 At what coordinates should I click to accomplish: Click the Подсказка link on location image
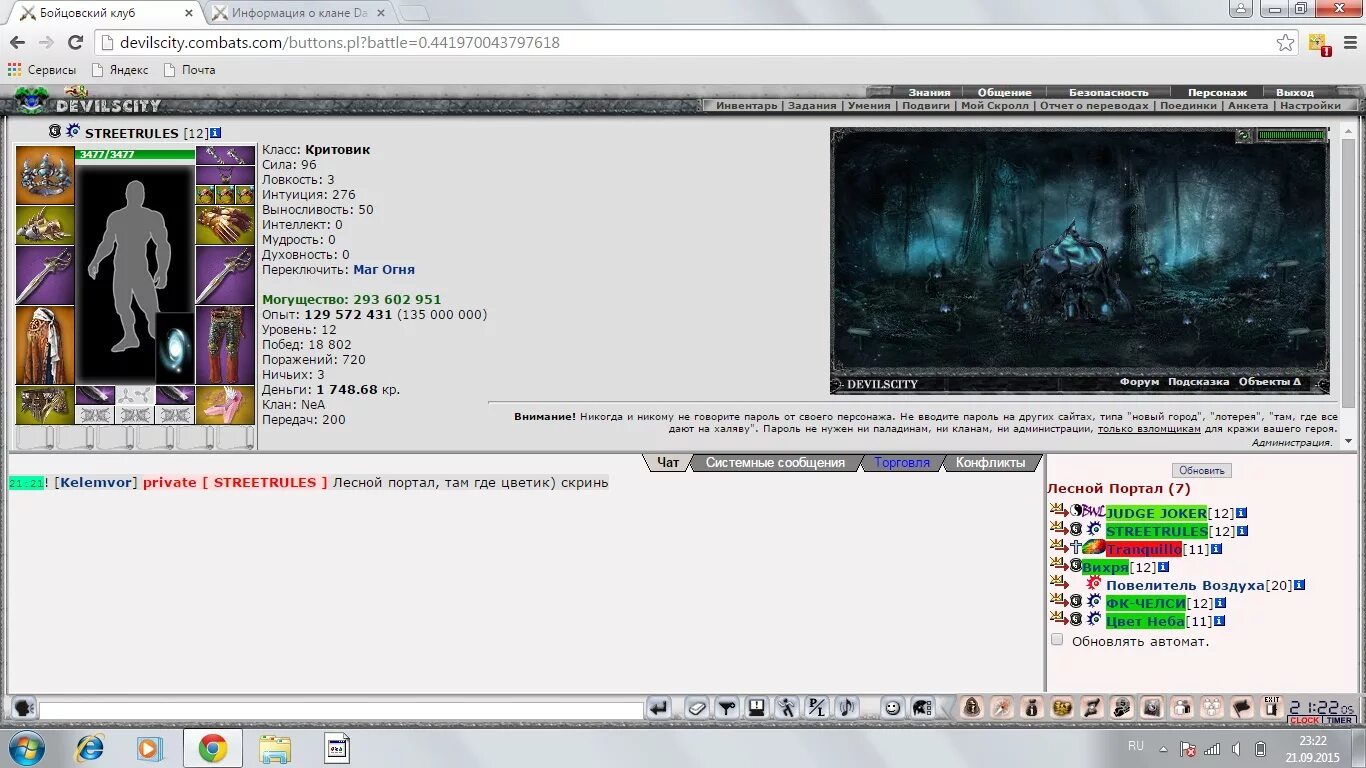coord(1198,382)
